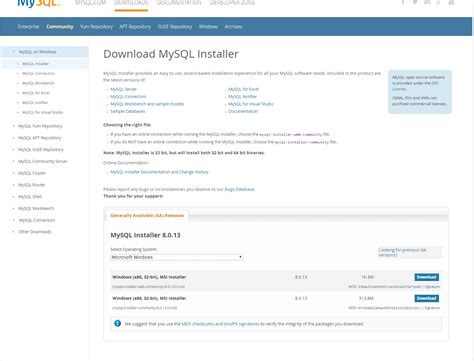Open MySQL Notifier in the sidebar
474x361 pixels.
point(35,103)
